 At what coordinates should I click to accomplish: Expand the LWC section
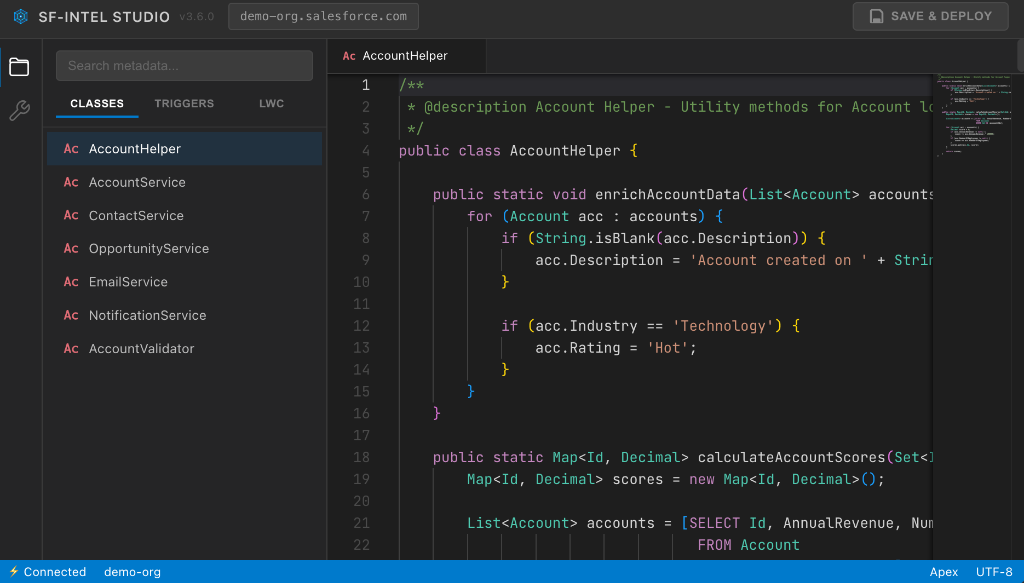tap(271, 103)
